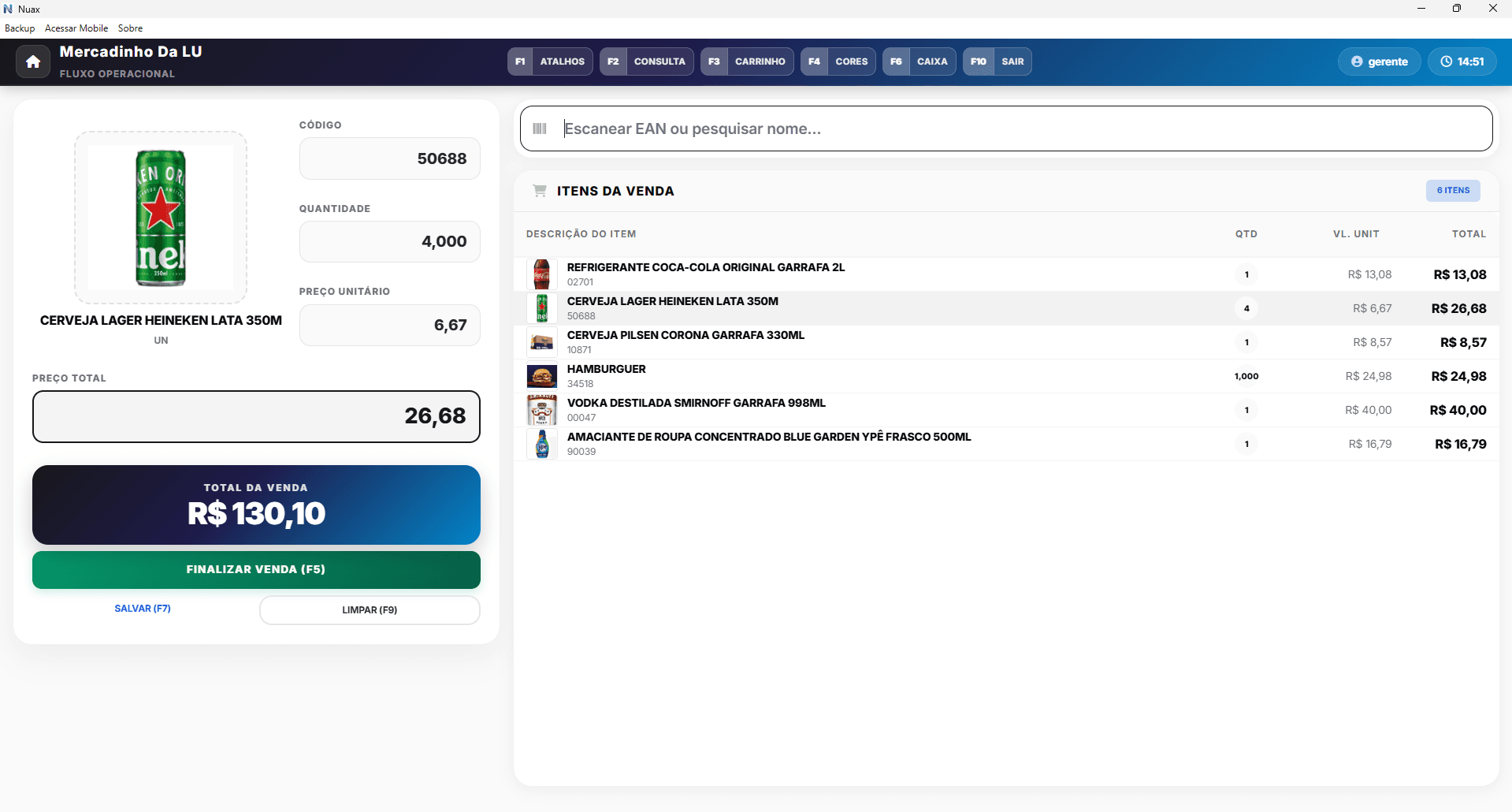Click total R$ 16,79 for Amaciante
Image resolution: width=1512 pixels, height=812 pixels.
click(1460, 444)
